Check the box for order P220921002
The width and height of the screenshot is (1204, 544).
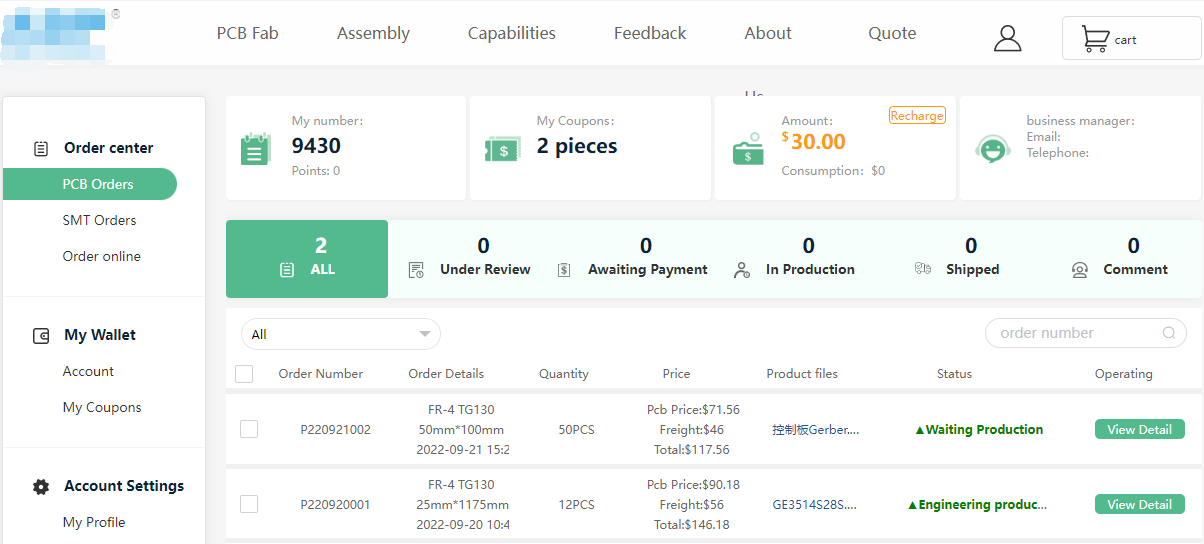(x=249, y=429)
